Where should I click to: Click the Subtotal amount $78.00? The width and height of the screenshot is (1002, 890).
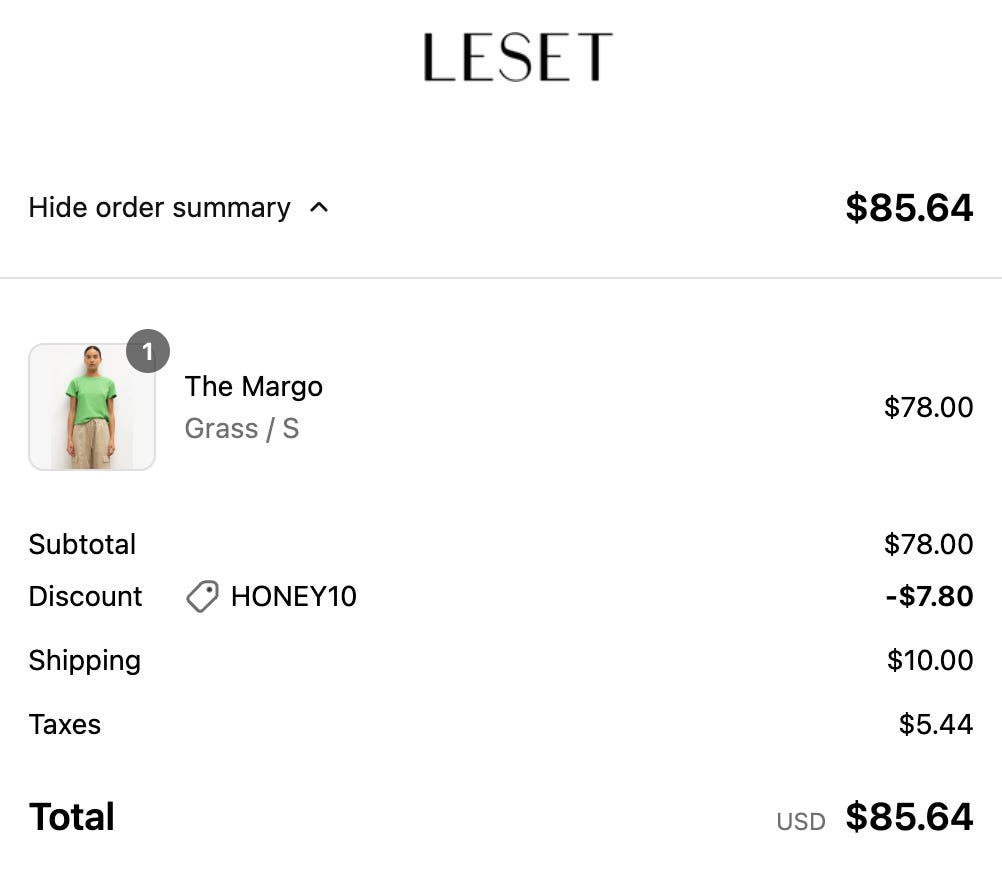pos(929,544)
